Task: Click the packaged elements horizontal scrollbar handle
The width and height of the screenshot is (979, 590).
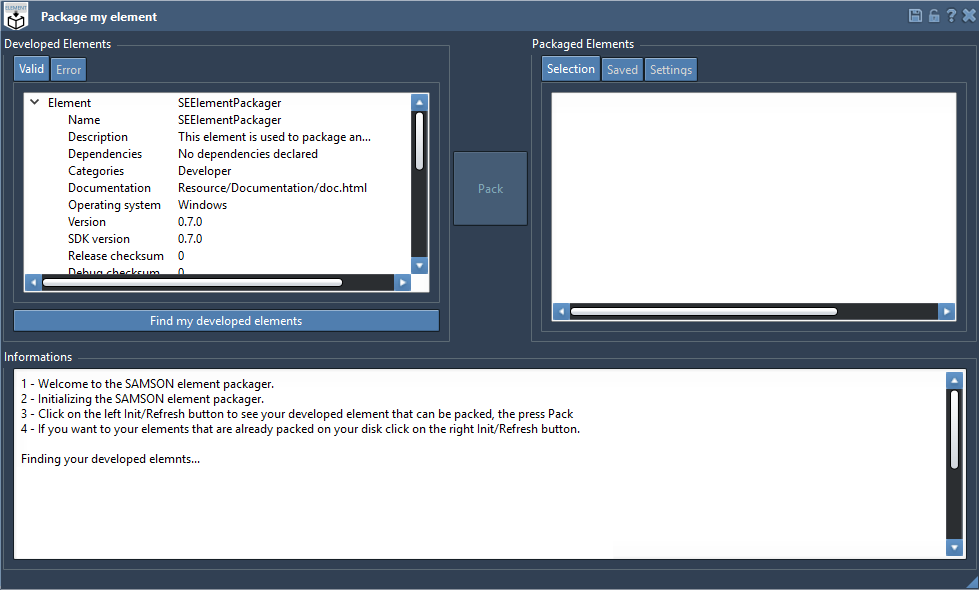Action: coord(703,312)
